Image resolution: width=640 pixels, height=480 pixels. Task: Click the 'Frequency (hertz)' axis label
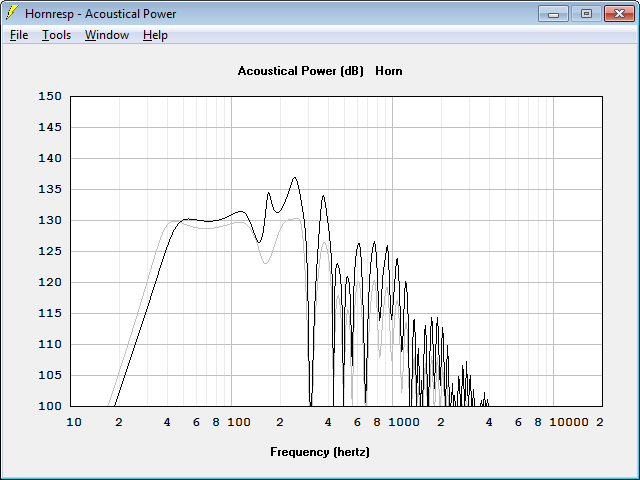(320, 452)
